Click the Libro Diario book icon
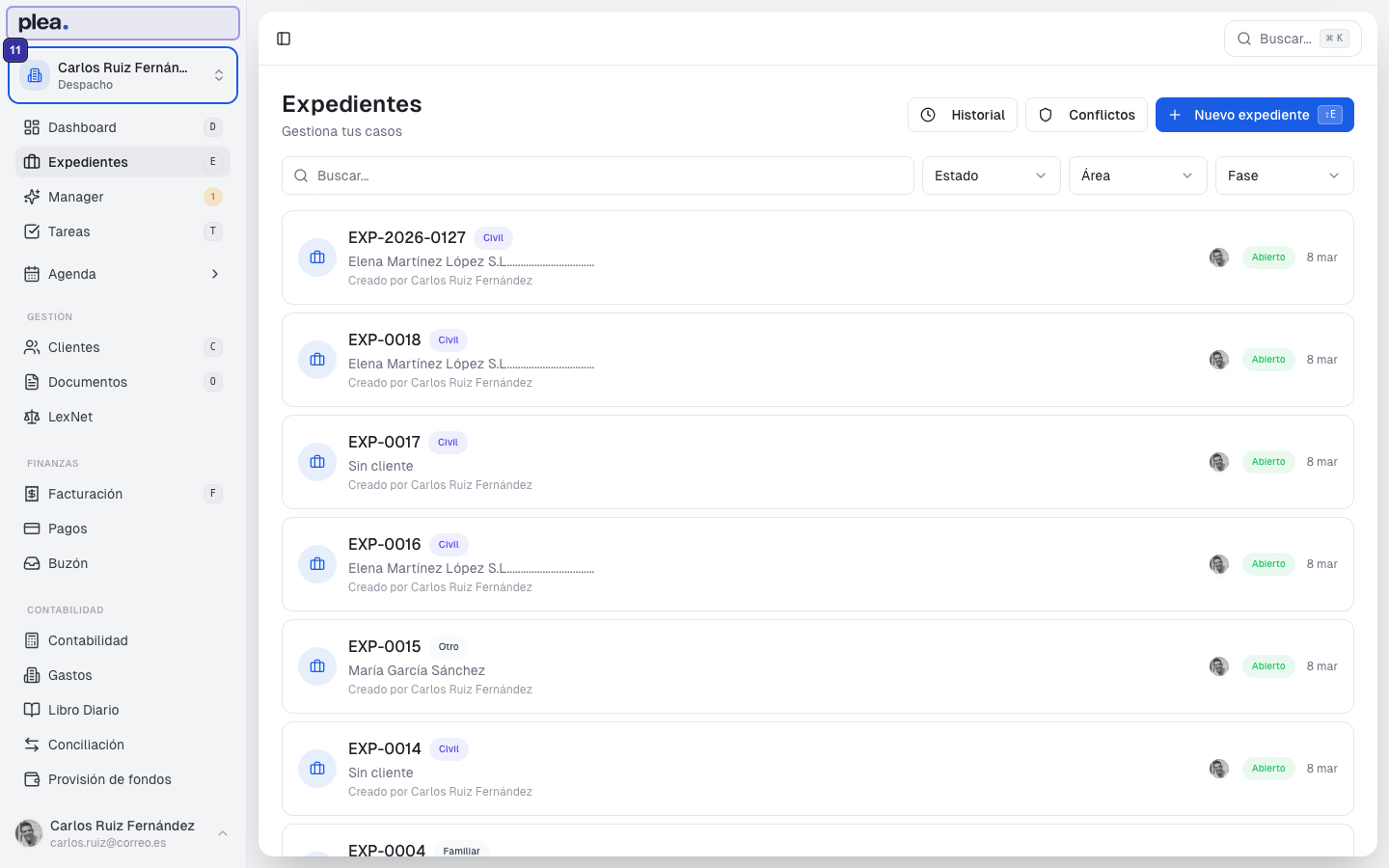 coord(32,710)
